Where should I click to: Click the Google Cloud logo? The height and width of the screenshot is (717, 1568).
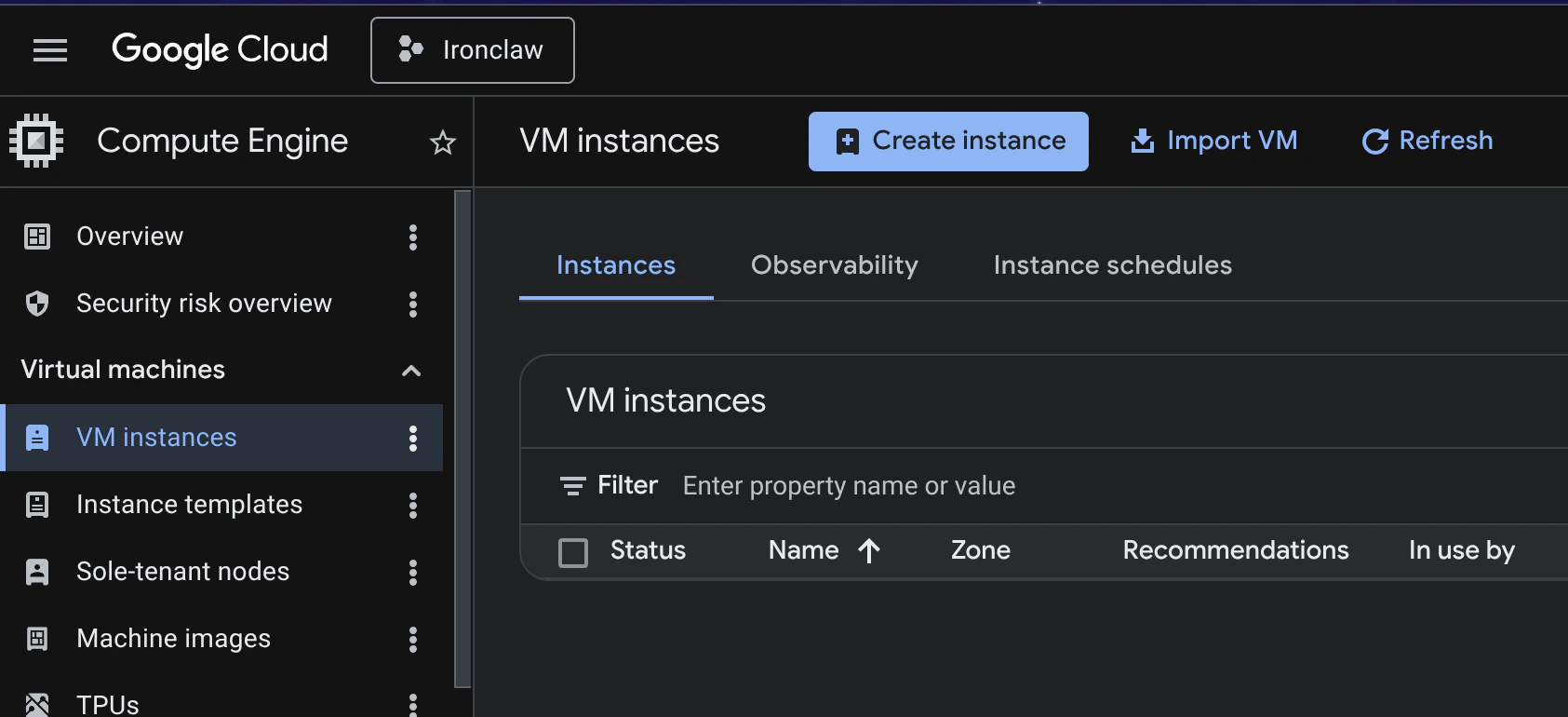click(220, 49)
